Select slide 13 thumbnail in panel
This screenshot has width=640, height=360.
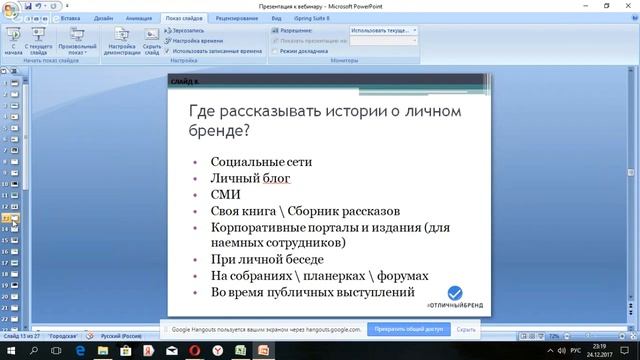tap(14, 218)
